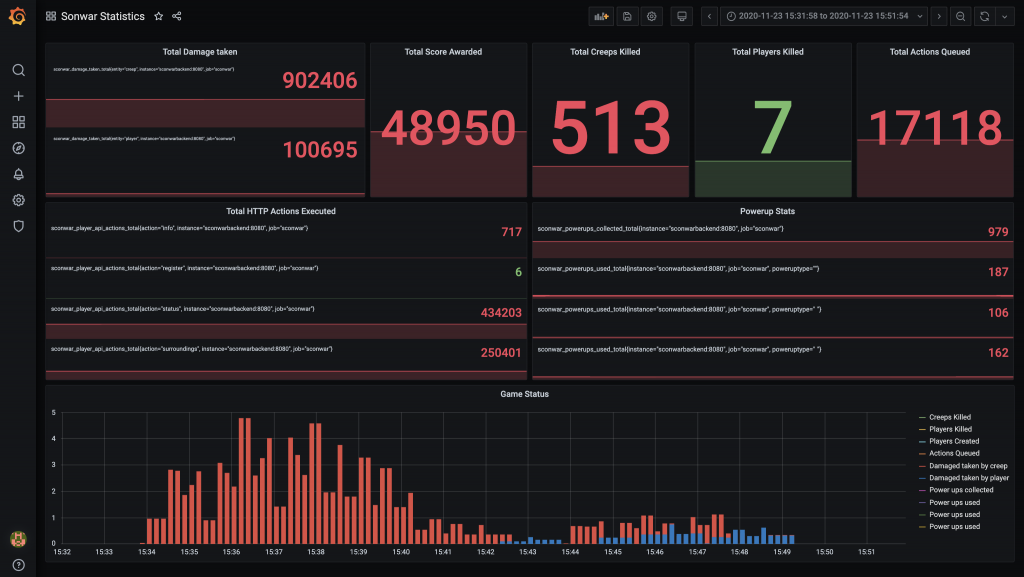Click the Create plus icon in sidebar
The height and width of the screenshot is (577, 1024).
pyautogui.click(x=18, y=96)
